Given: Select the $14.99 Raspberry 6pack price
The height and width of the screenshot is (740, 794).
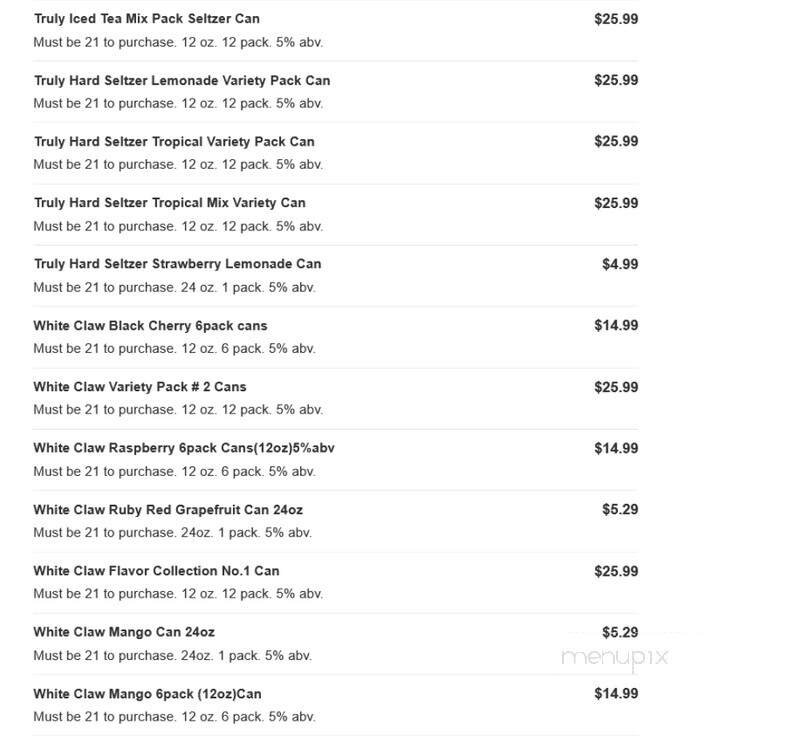Looking at the screenshot, I should [x=615, y=448].
